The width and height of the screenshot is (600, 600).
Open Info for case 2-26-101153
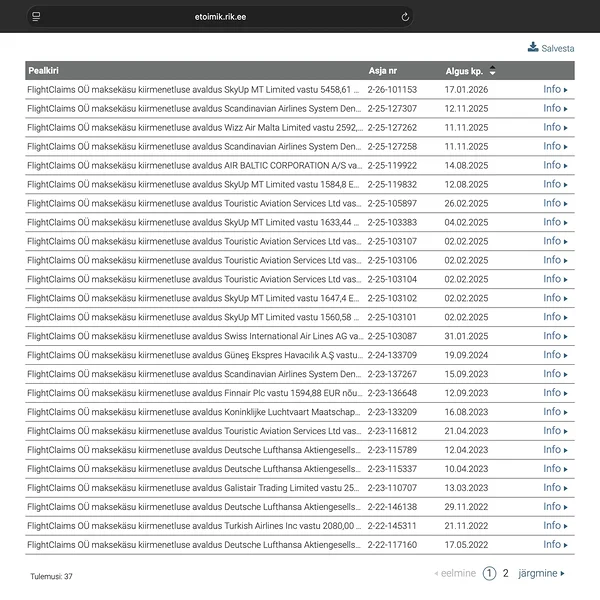pos(552,90)
